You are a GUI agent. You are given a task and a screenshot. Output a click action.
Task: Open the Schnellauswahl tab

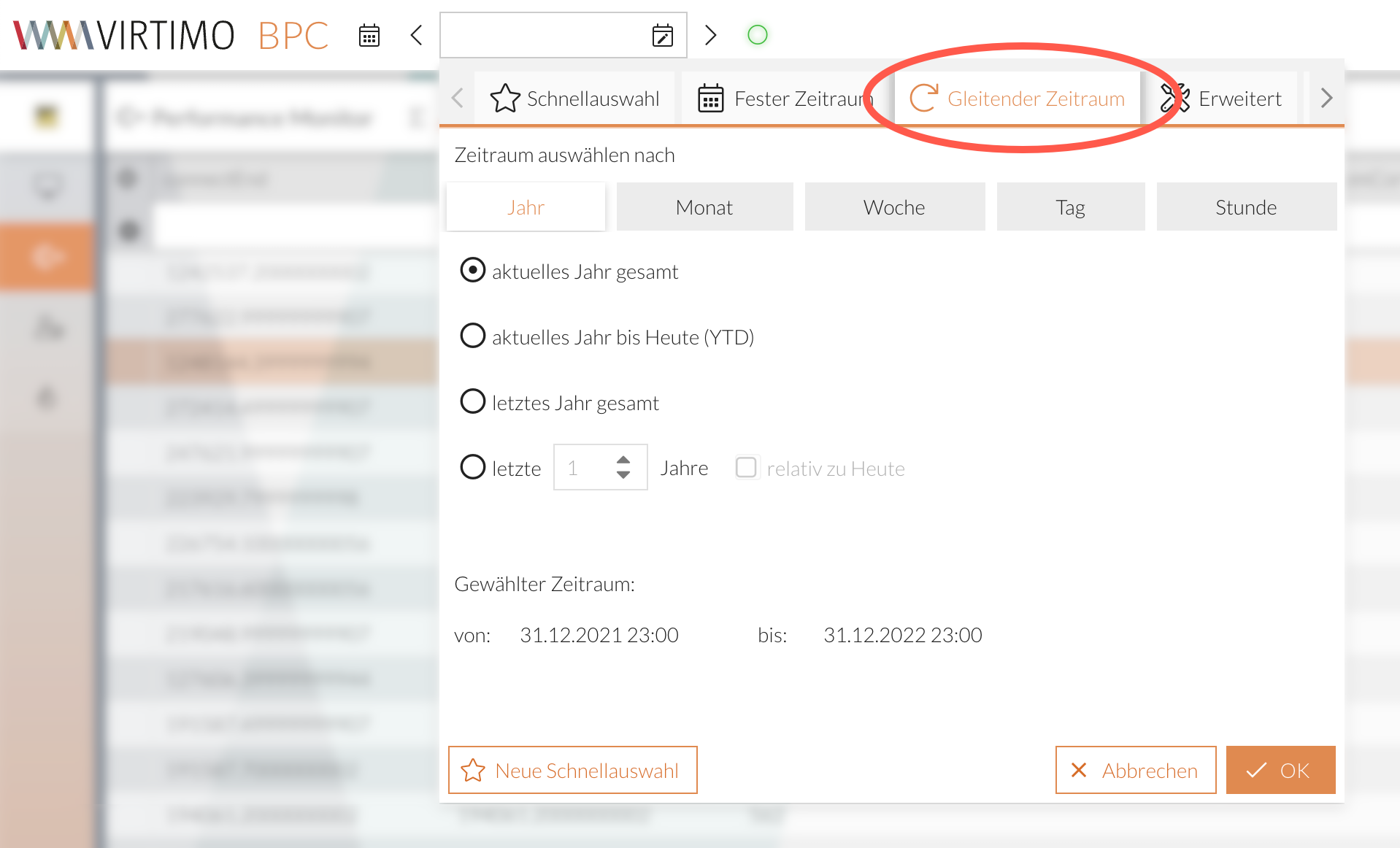click(575, 99)
